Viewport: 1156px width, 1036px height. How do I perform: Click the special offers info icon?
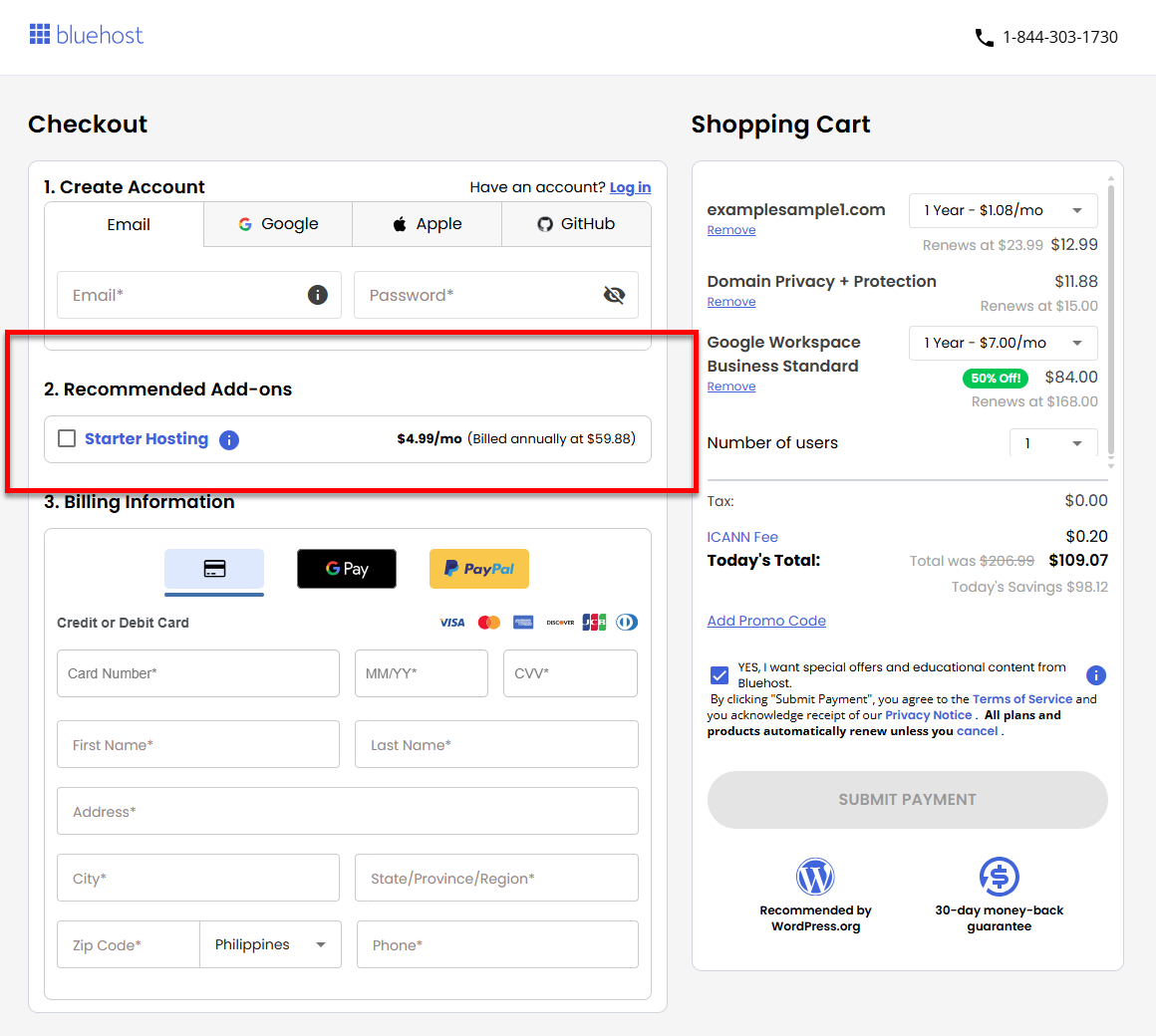tap(1096, 675)
